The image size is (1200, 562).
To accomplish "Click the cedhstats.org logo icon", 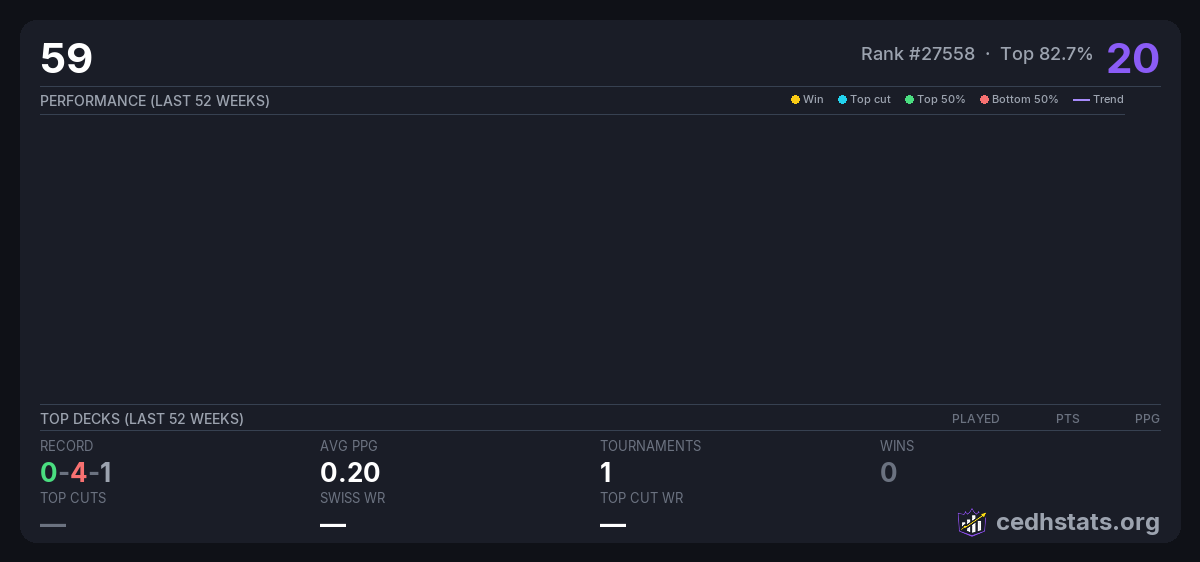I will [x=971, y=522].
